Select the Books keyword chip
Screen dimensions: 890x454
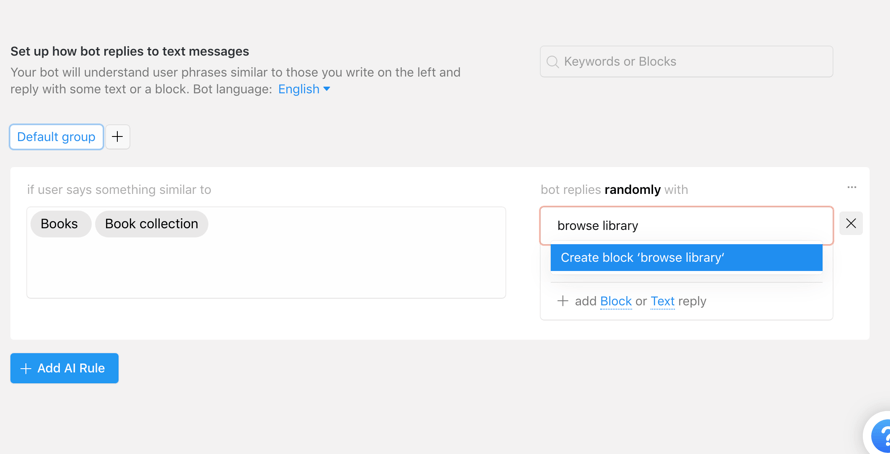(60, 224)
